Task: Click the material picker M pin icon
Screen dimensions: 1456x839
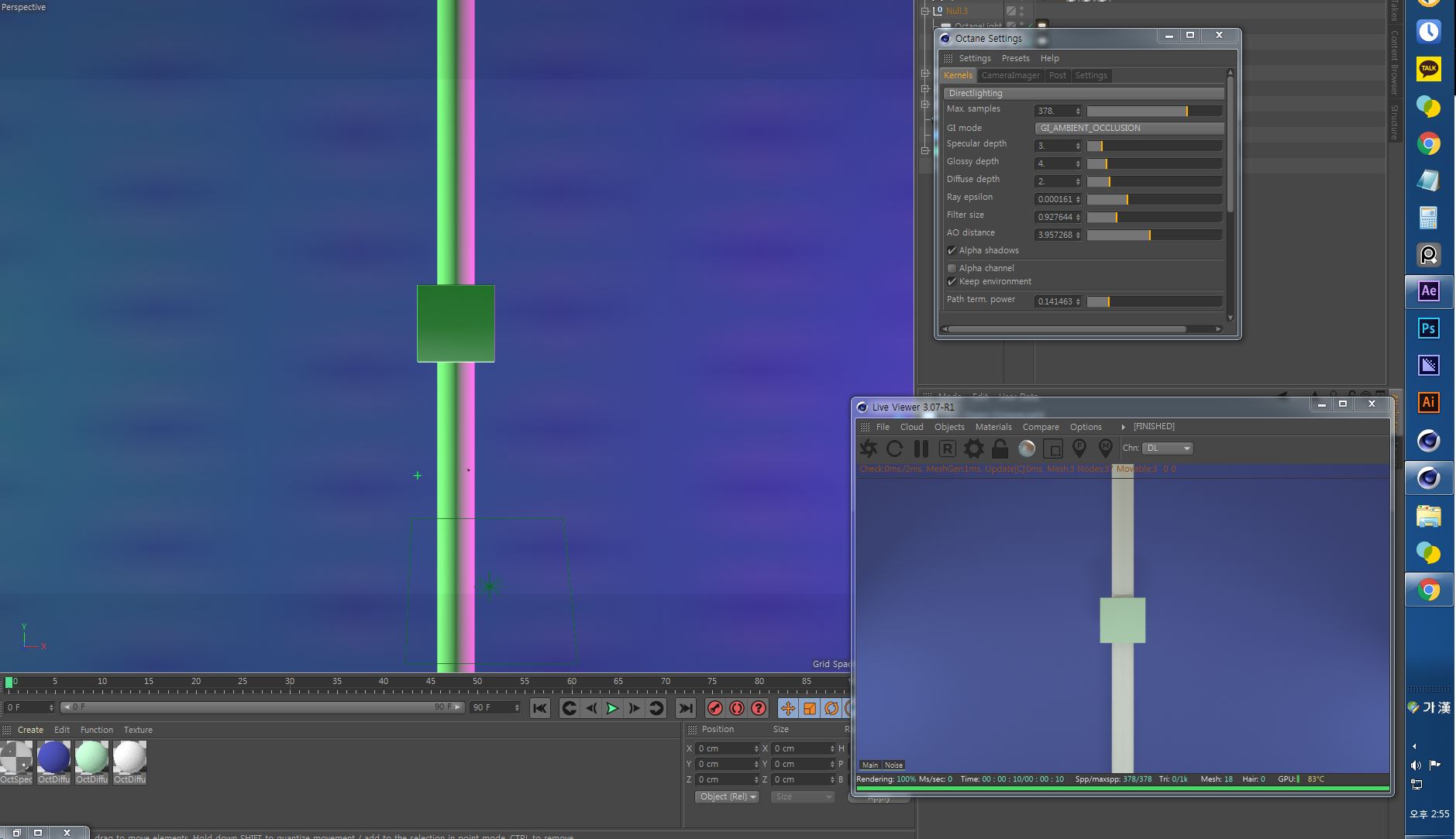Action: pos(1106,449)
